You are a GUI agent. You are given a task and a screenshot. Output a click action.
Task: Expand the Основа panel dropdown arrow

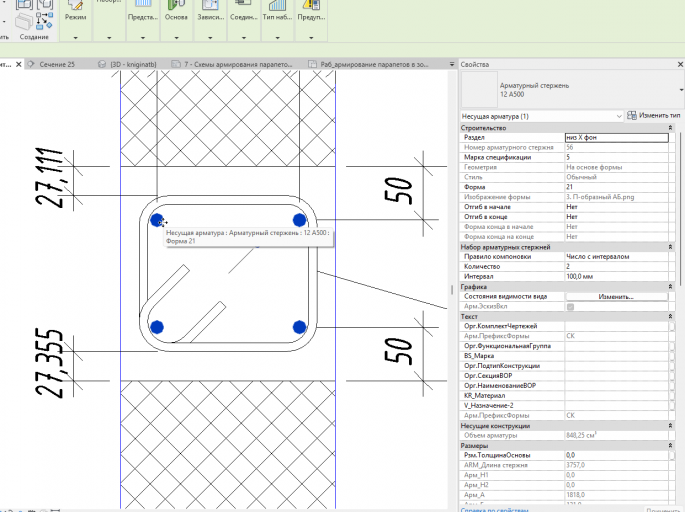coord(176,38)
